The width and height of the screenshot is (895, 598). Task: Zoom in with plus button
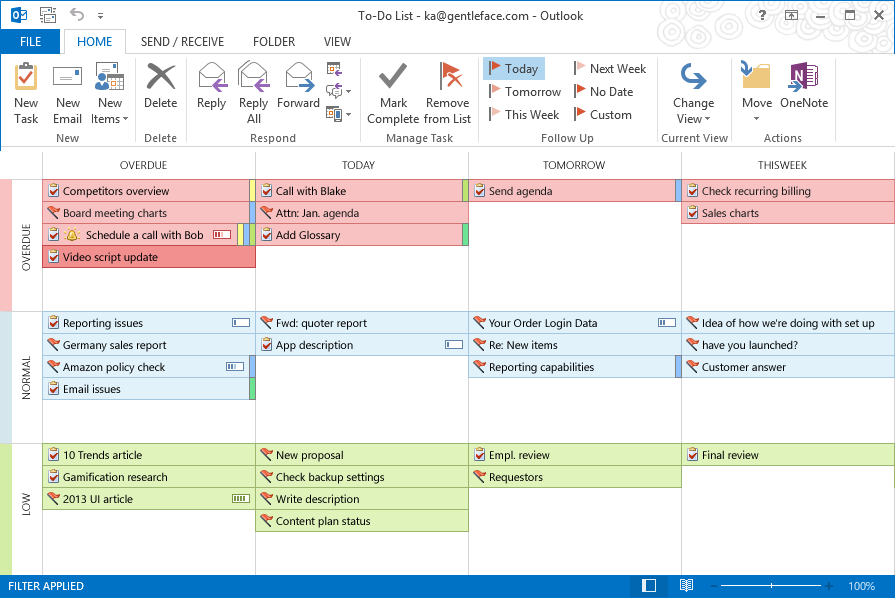point(829,586)
